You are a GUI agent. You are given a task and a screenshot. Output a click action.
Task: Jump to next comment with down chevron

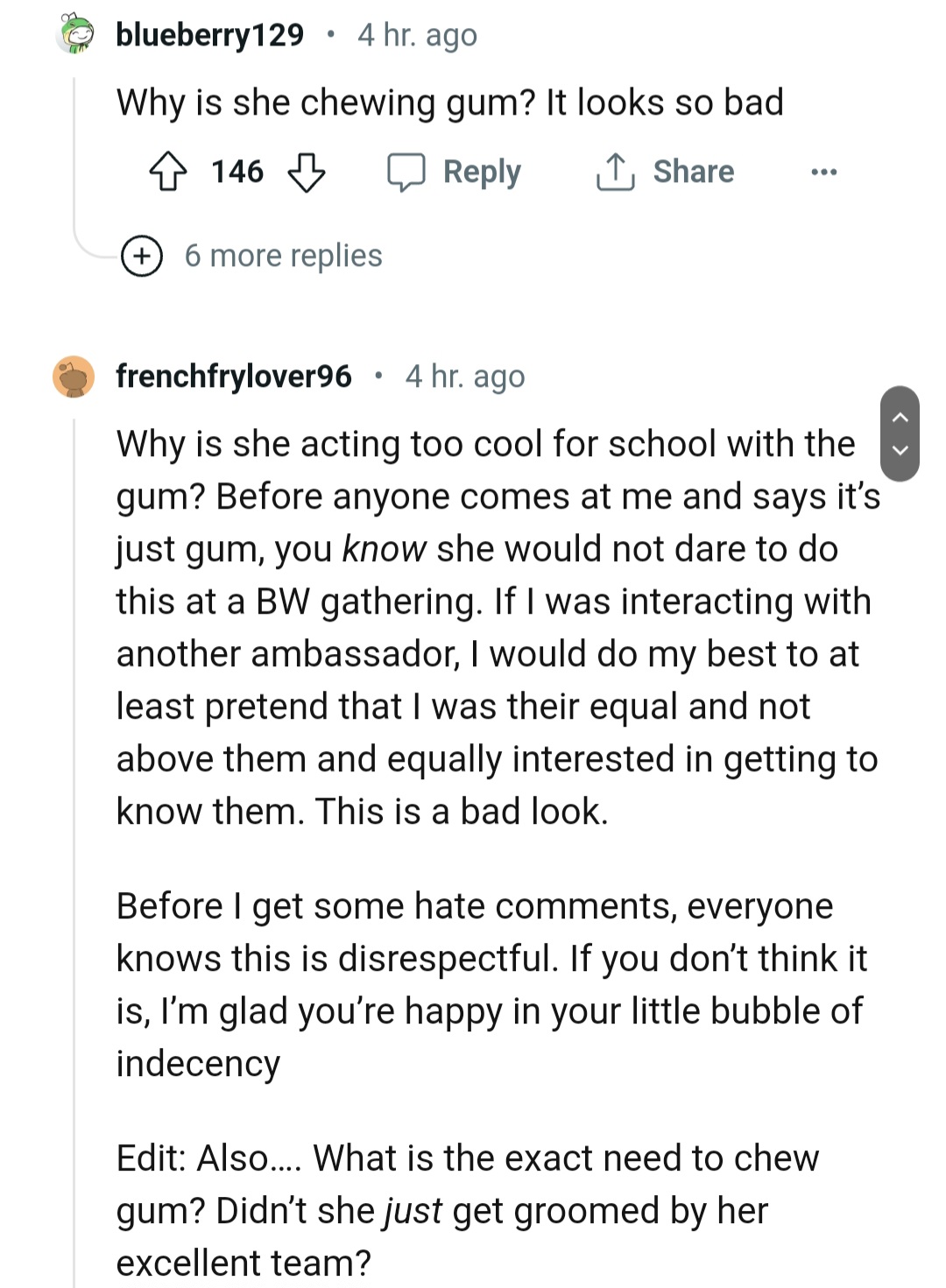pos(900,451)
